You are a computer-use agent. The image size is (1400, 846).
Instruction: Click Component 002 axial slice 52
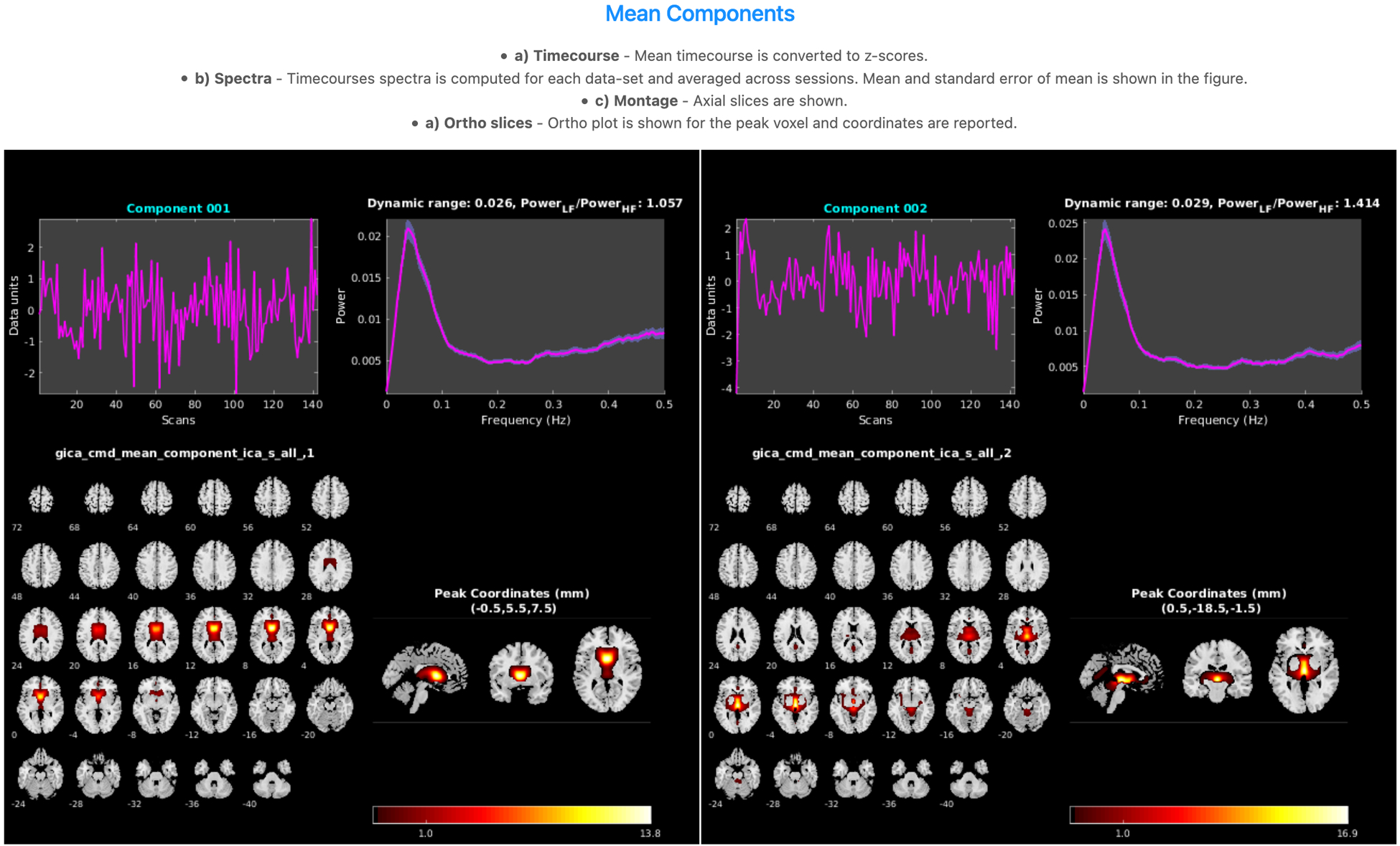click(x=1027, y=497)
